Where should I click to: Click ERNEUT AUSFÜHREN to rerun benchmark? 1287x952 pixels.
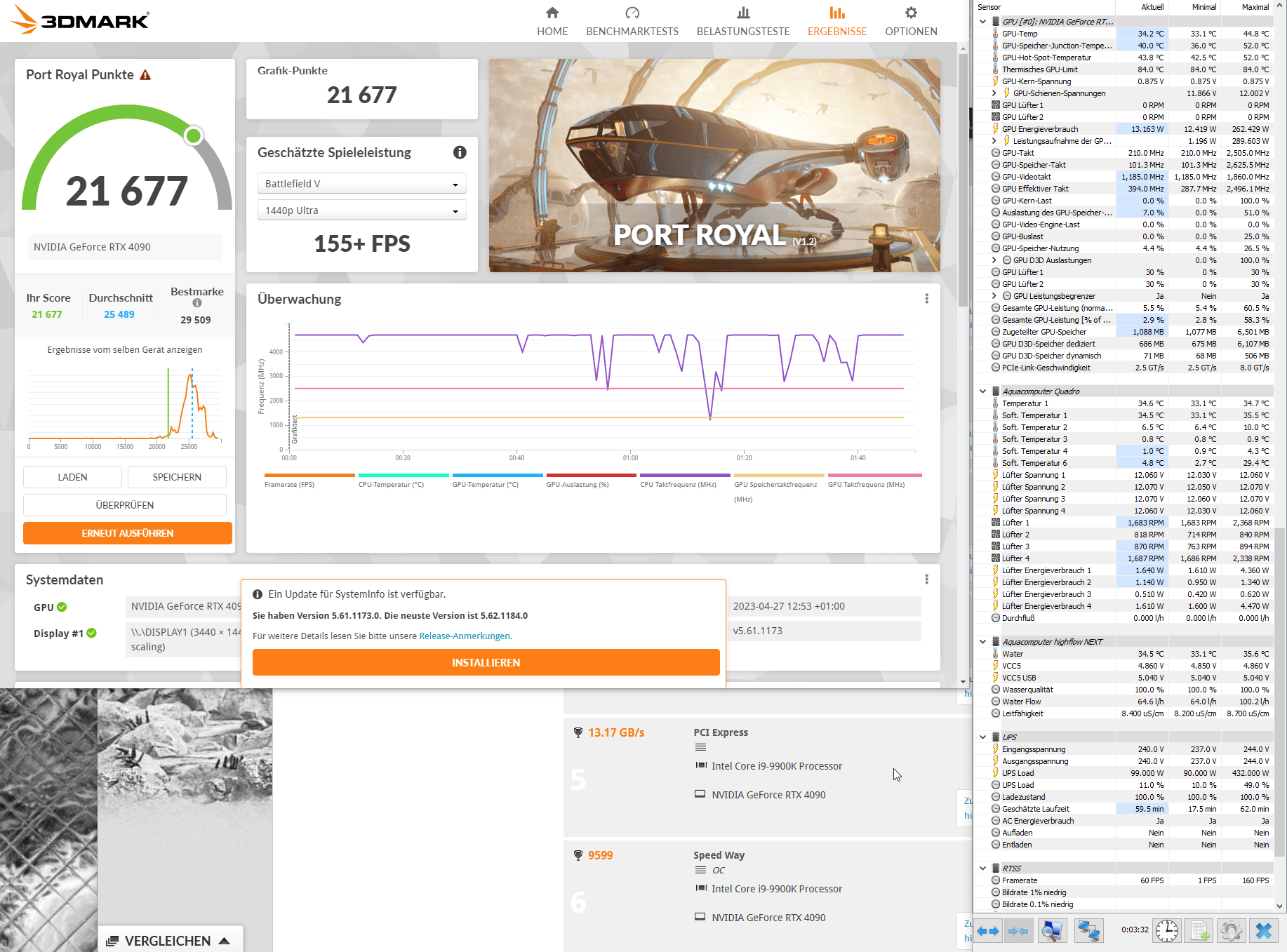coord(128,533)
